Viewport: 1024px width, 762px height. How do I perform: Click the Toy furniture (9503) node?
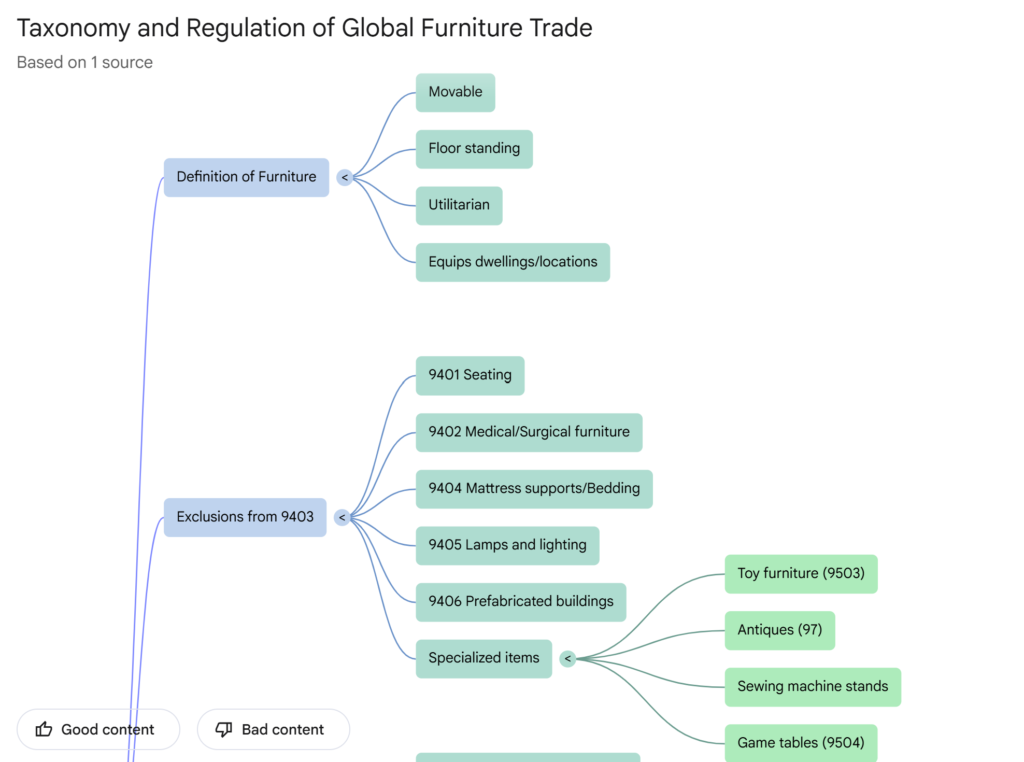(x=800, y=574)
